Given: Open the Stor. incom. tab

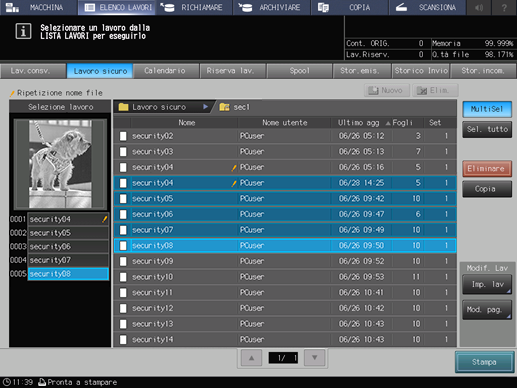Looking at the screenshot, I should click(483, 71).
